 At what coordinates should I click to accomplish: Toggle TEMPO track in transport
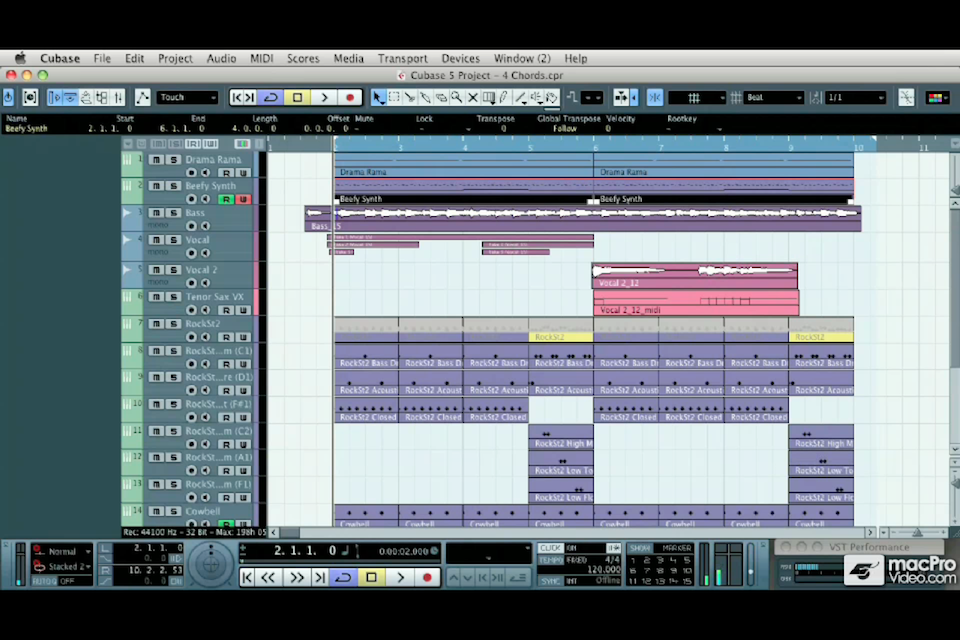click(x=550, y=560)
